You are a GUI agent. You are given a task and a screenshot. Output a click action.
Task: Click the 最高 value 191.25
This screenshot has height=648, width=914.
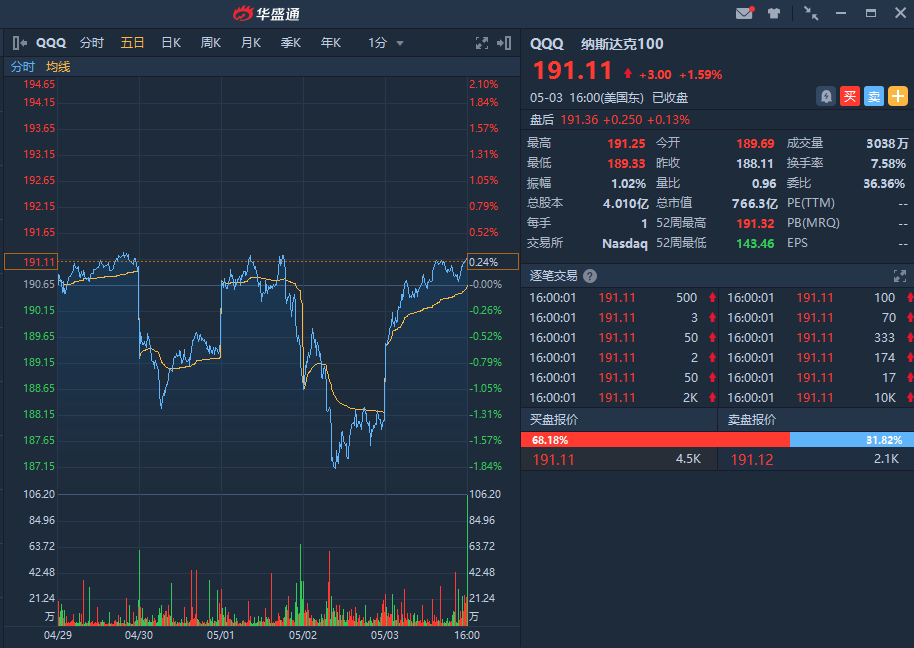pos(626,143)
